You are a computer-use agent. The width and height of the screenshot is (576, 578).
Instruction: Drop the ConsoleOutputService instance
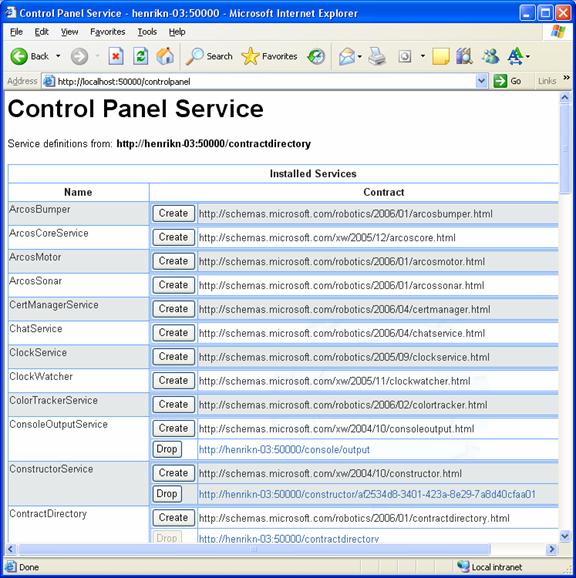pos(167,449)
